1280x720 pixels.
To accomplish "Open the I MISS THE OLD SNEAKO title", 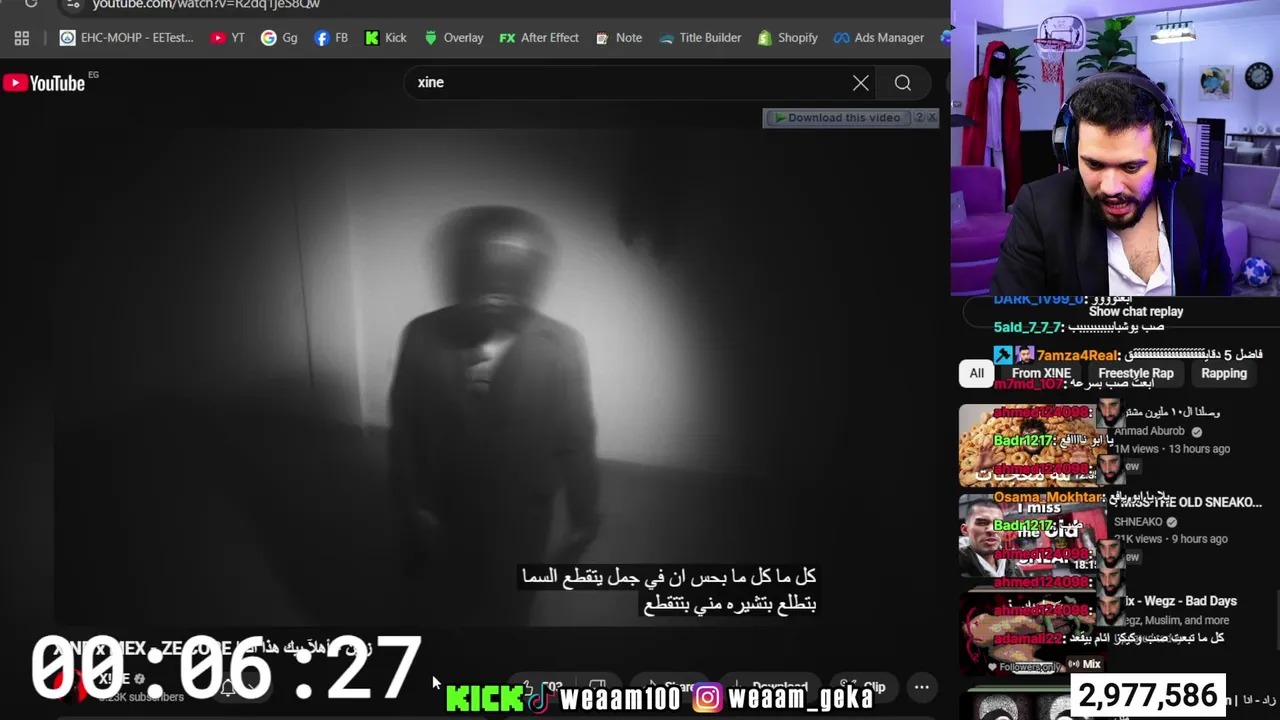I will [x=1190, y=502].
